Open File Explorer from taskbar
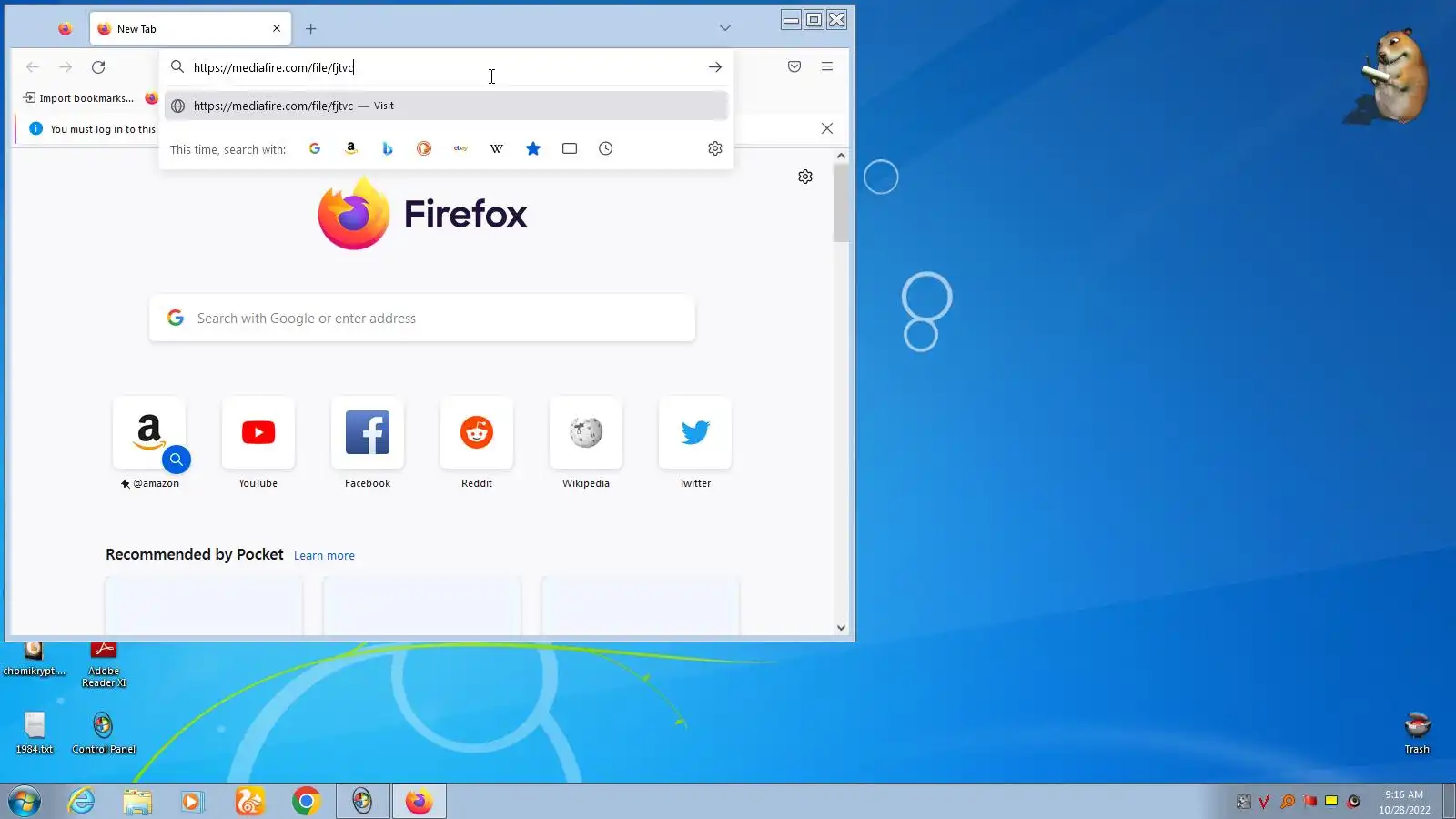 (x=137, y=802)
